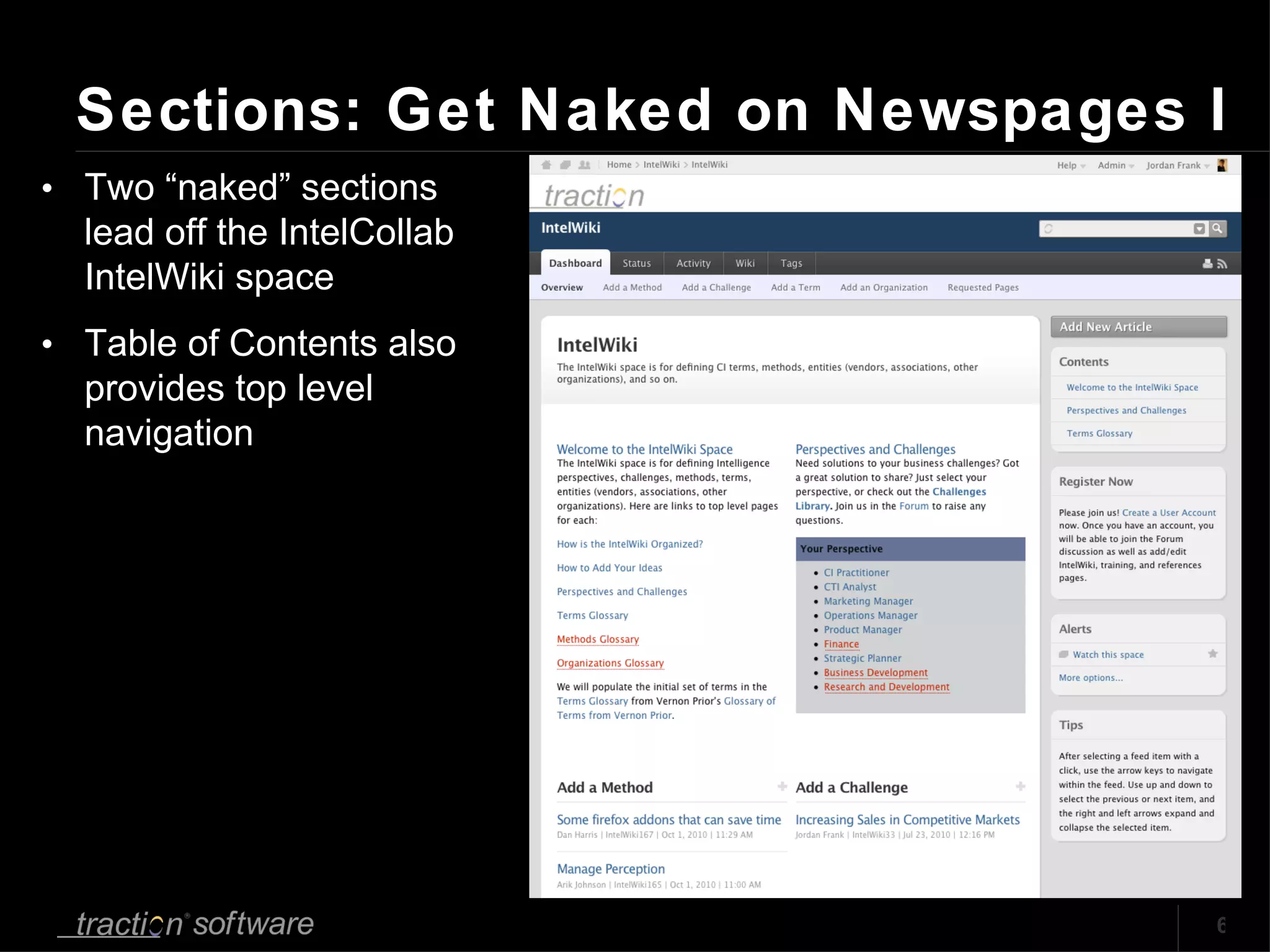Select the Dashboard tab
Screen dimensions: 1270x952
click(x=575, y=263)
